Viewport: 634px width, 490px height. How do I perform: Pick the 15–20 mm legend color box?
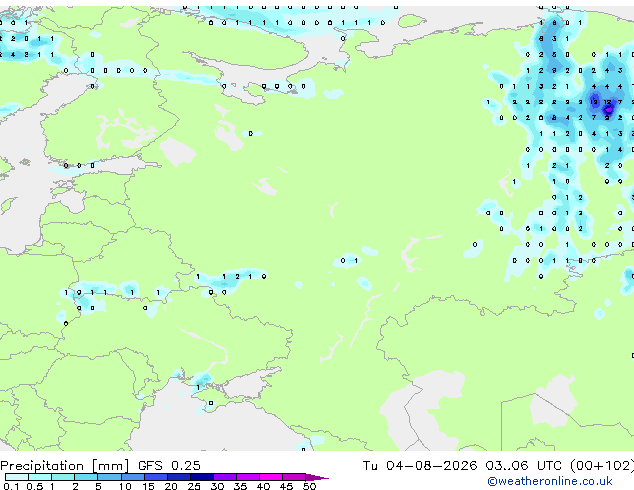click(x=155, y=477)
